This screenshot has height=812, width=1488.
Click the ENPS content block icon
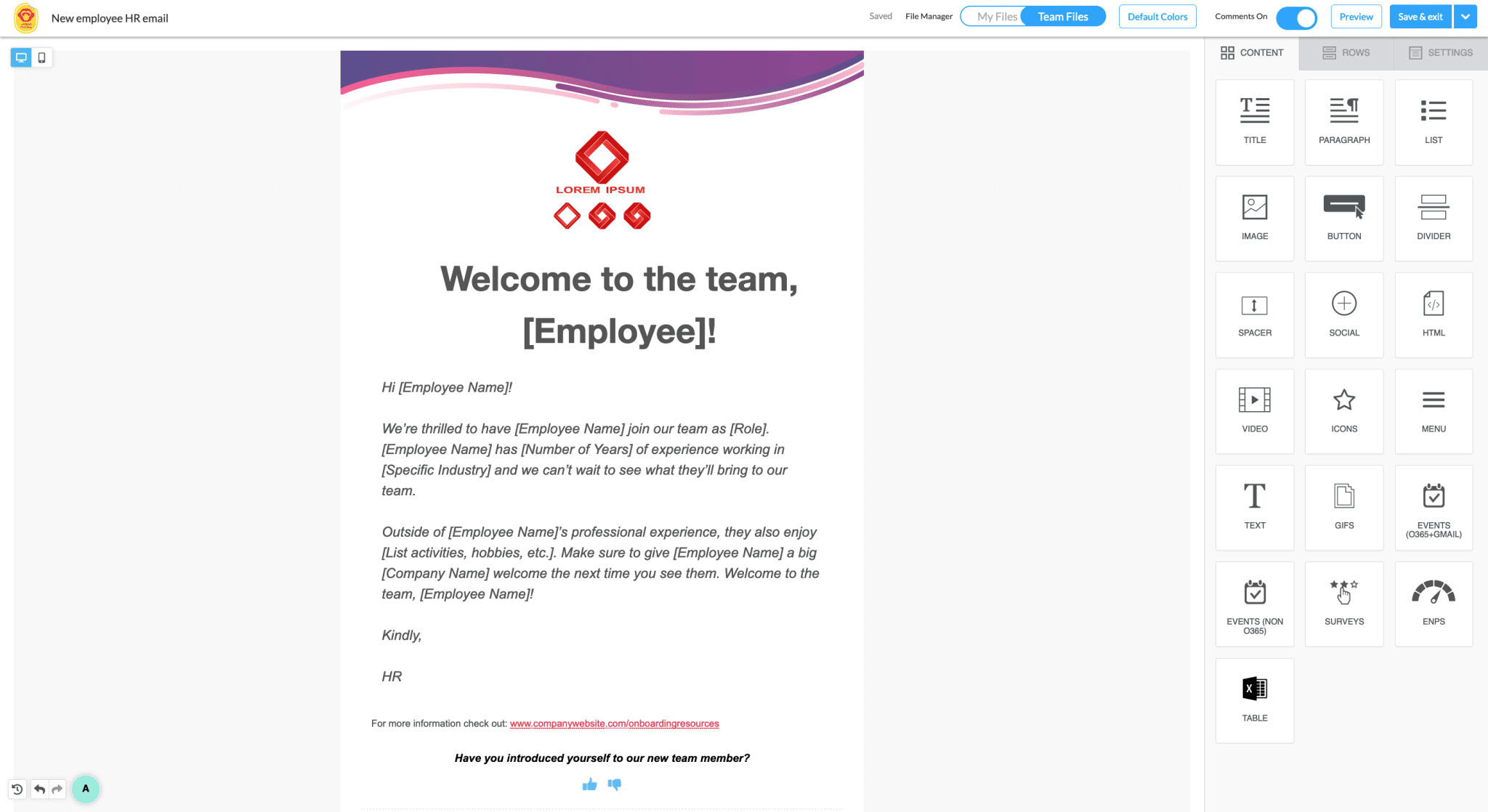coord(1432,599)
